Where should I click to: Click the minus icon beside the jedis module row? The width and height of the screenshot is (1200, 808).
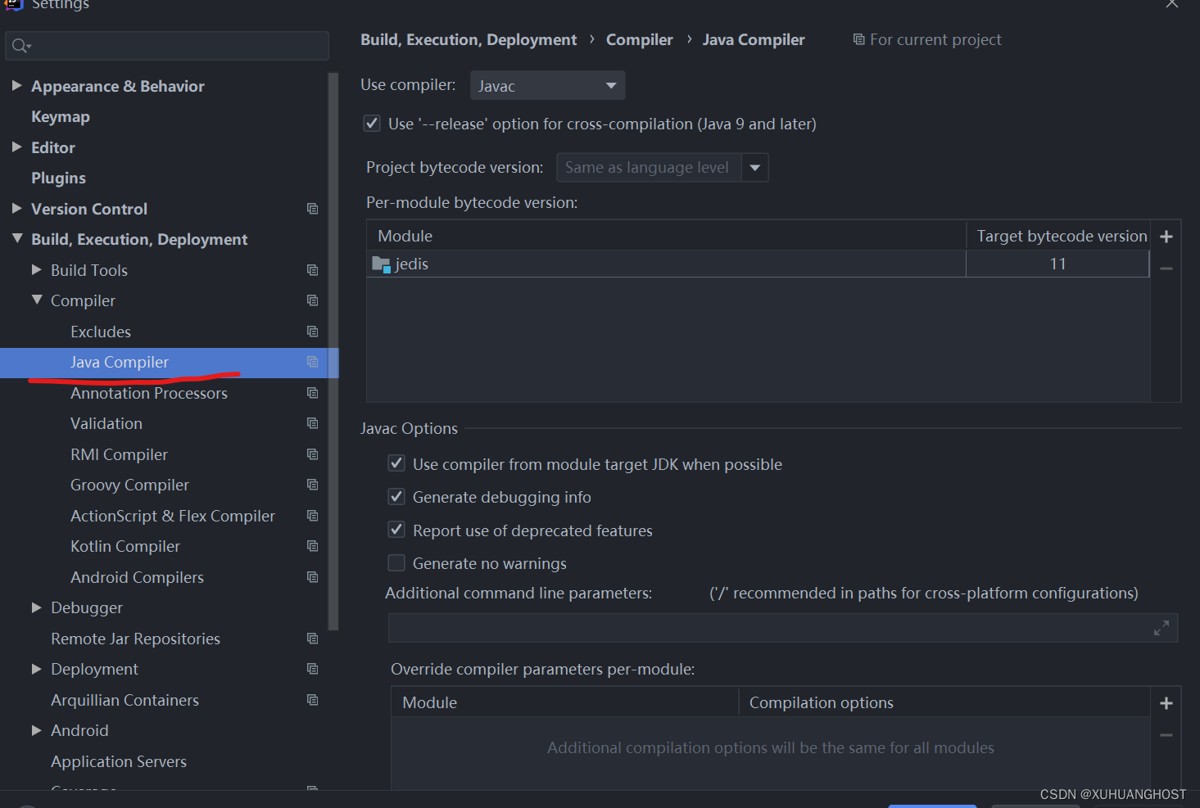click(1166, 268)
